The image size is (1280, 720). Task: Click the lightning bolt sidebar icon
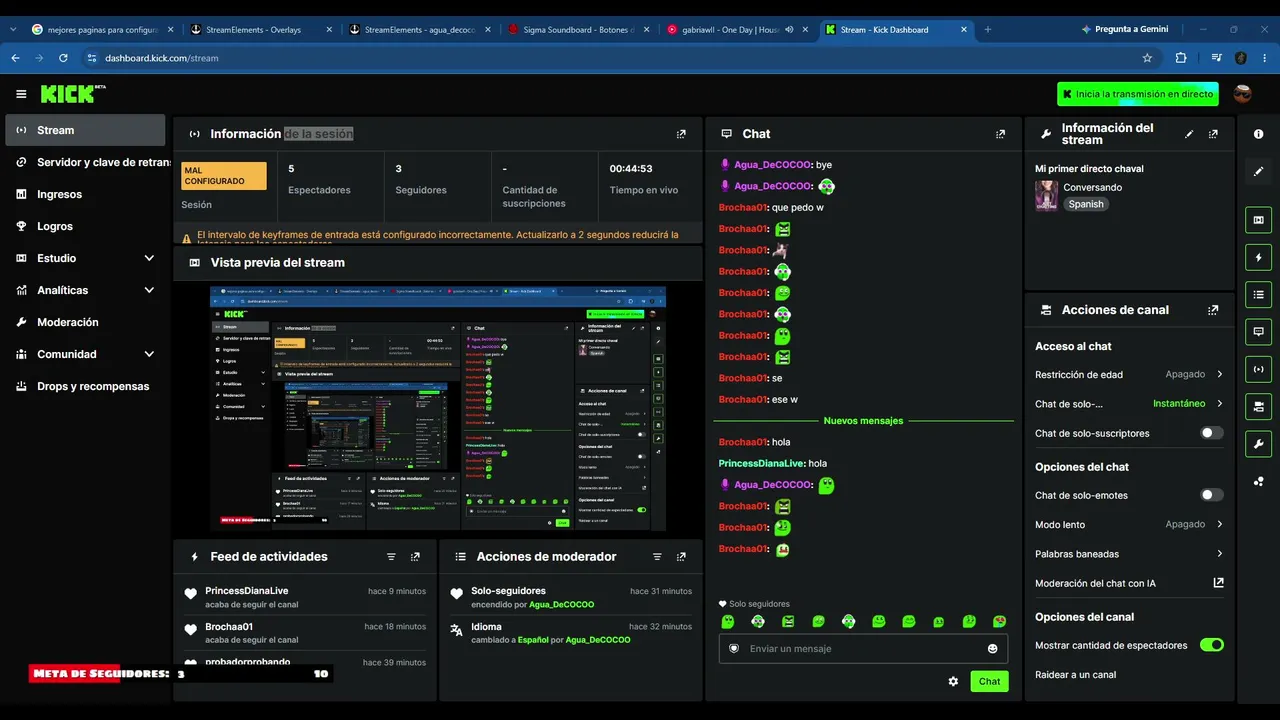(1258, 257)
